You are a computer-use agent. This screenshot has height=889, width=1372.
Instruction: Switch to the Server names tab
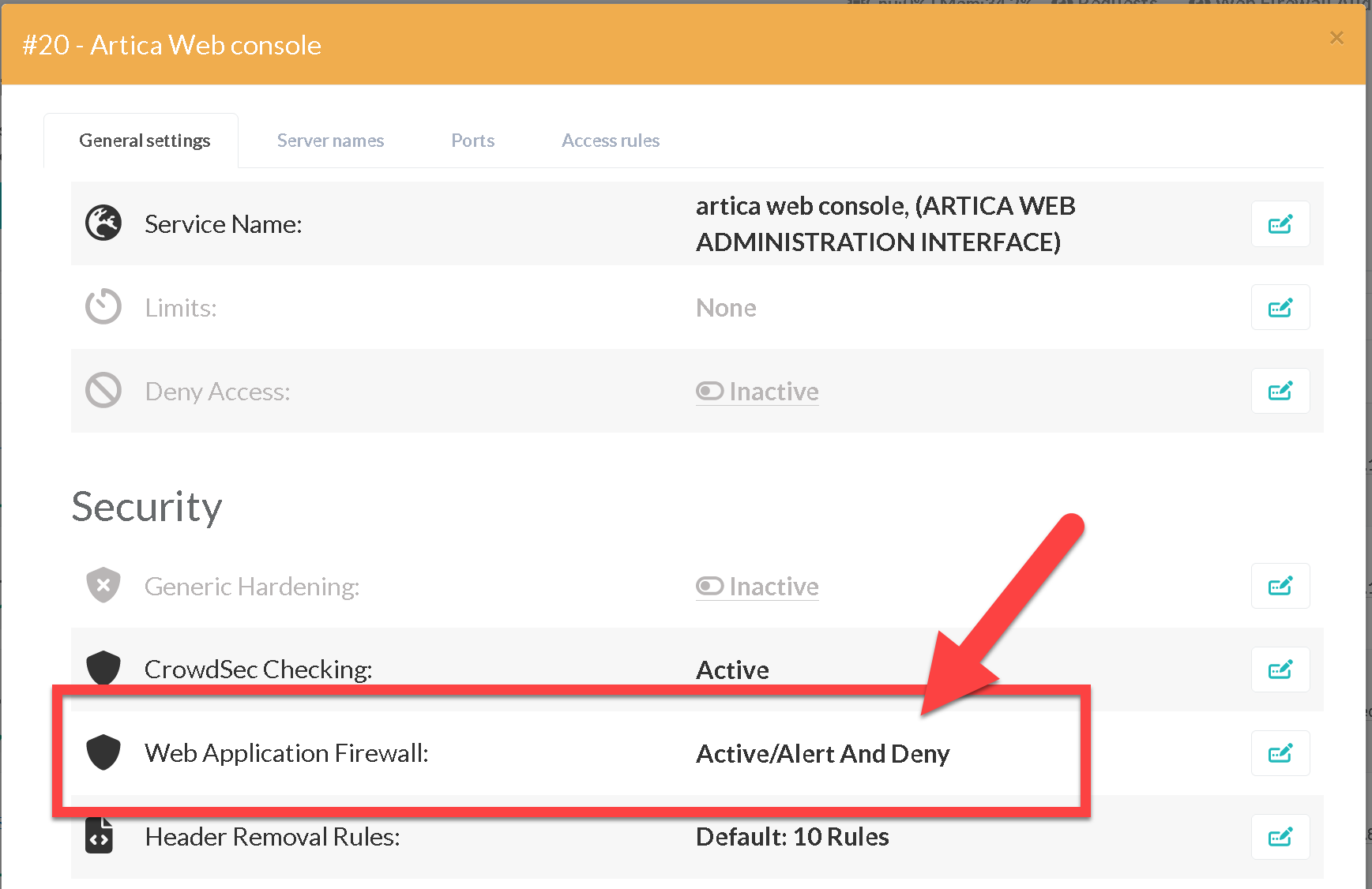click(330, 141)
